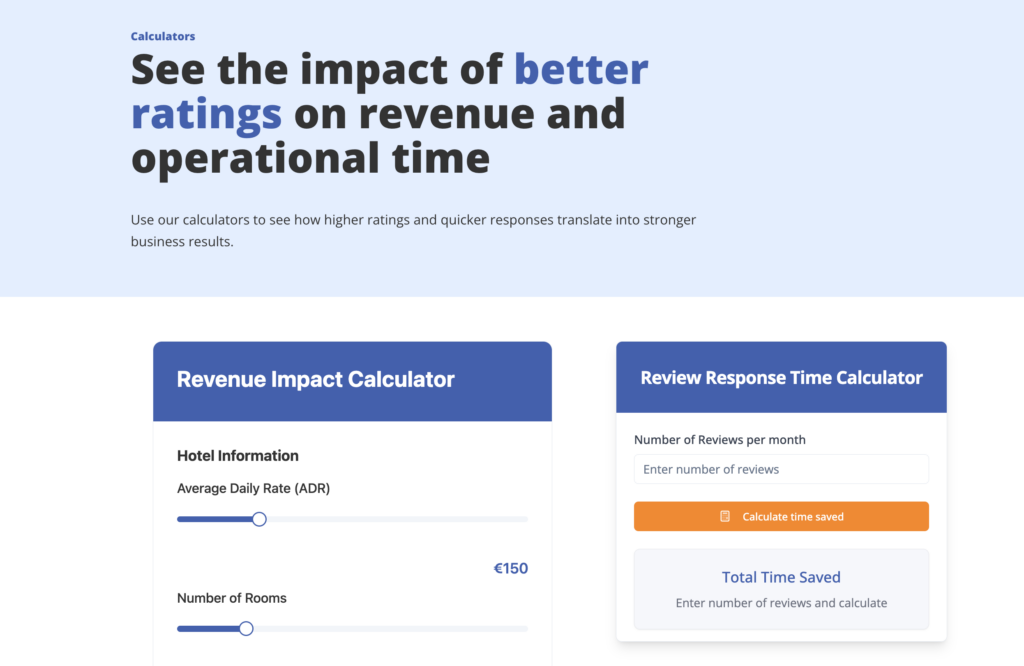
Task: Click the filled blue part of the ADR slider
Action: 214,519
